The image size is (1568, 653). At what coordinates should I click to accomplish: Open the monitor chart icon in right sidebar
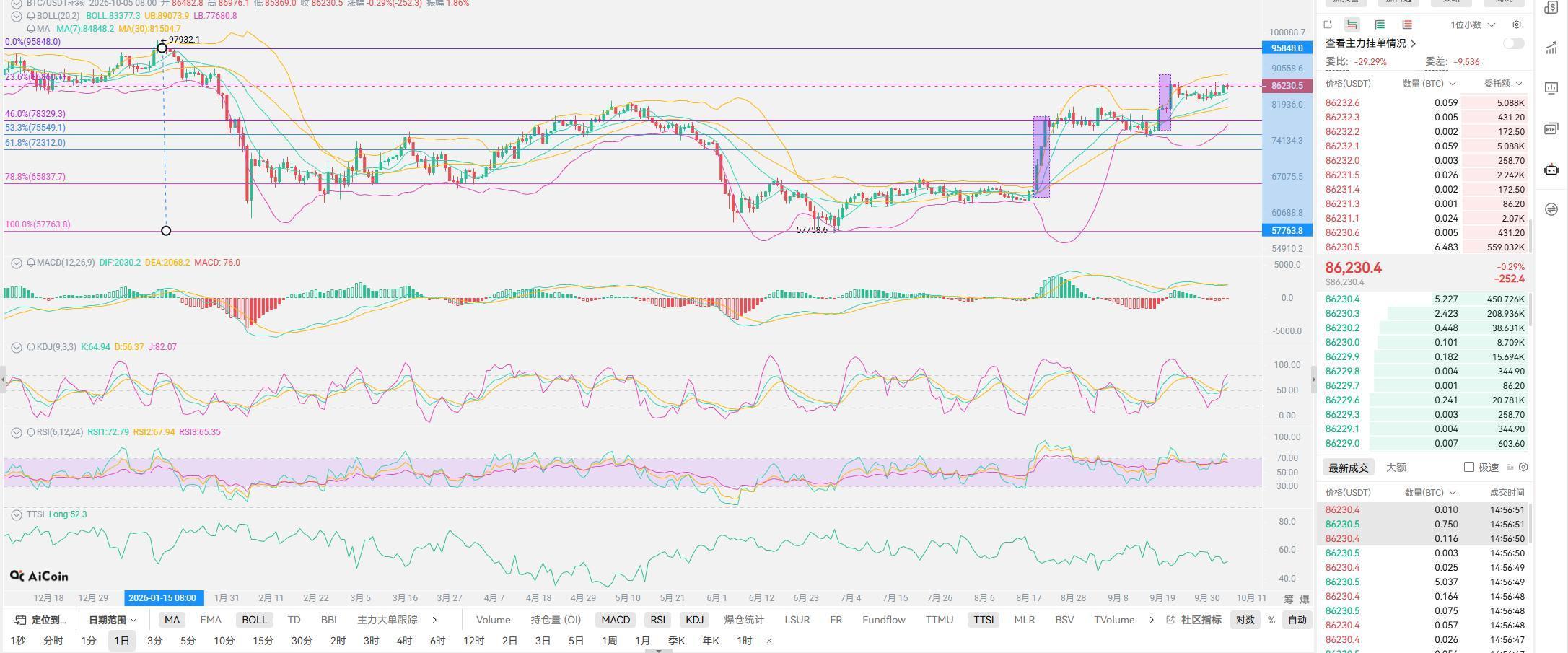1551,88
